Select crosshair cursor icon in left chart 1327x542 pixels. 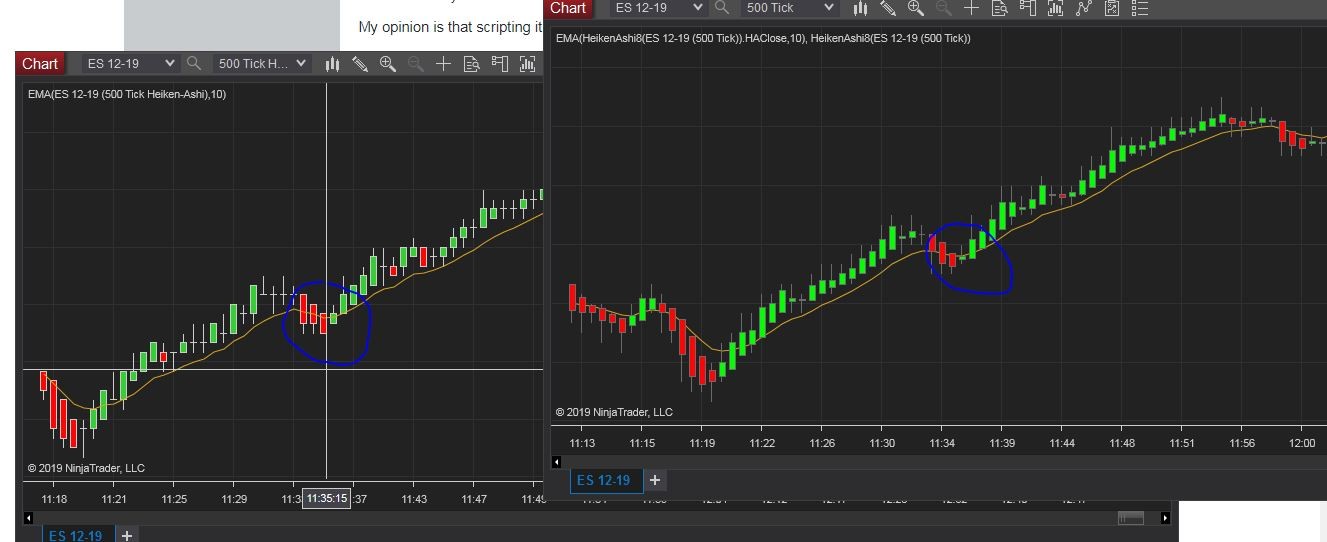tap(443, 64)
